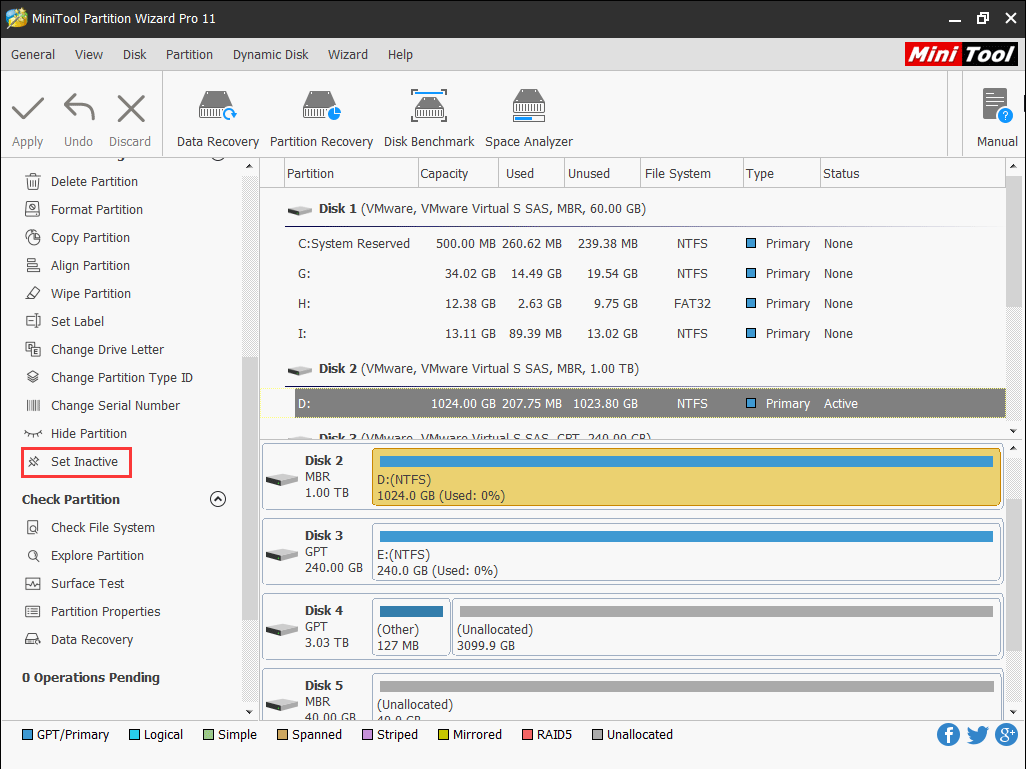The height and width of the screenshot is (769, 1026).
Task: Open Explore Partition
Action: click(x=97, y=555)
